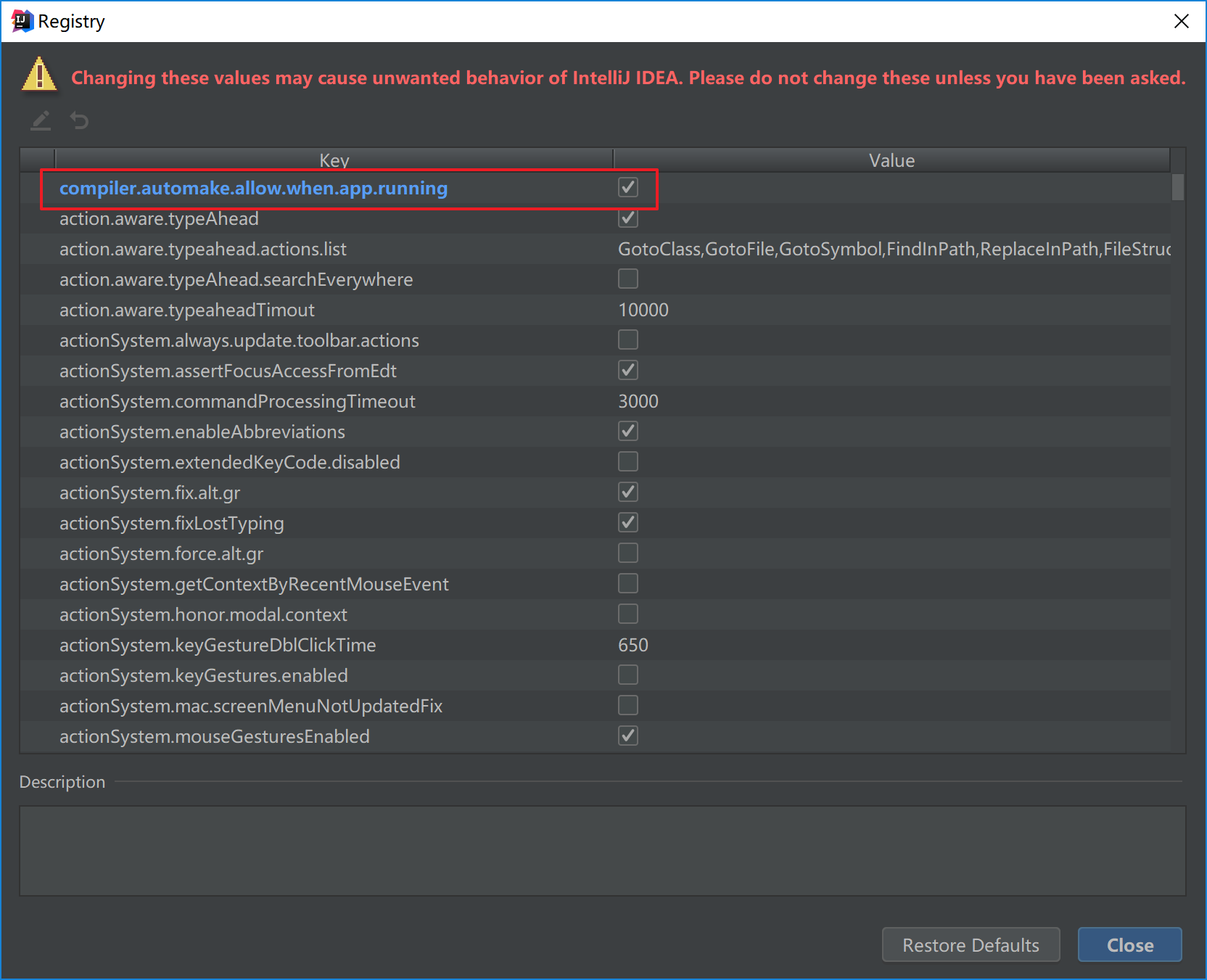
Task: Select the action.aware.typeahead.actions.list key
Action: point(203,249)
